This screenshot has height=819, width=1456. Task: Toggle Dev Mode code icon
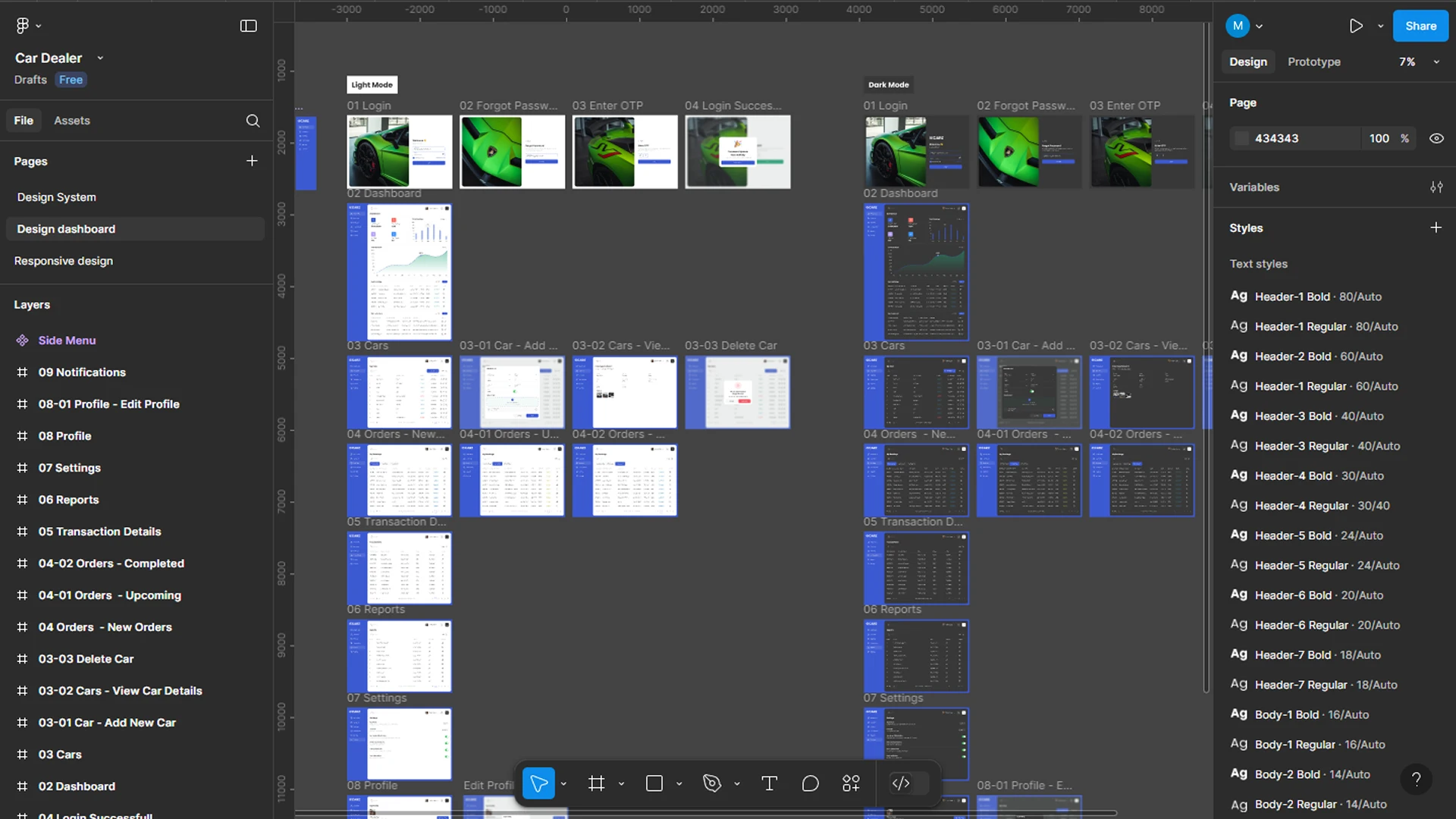coord(901,783)
